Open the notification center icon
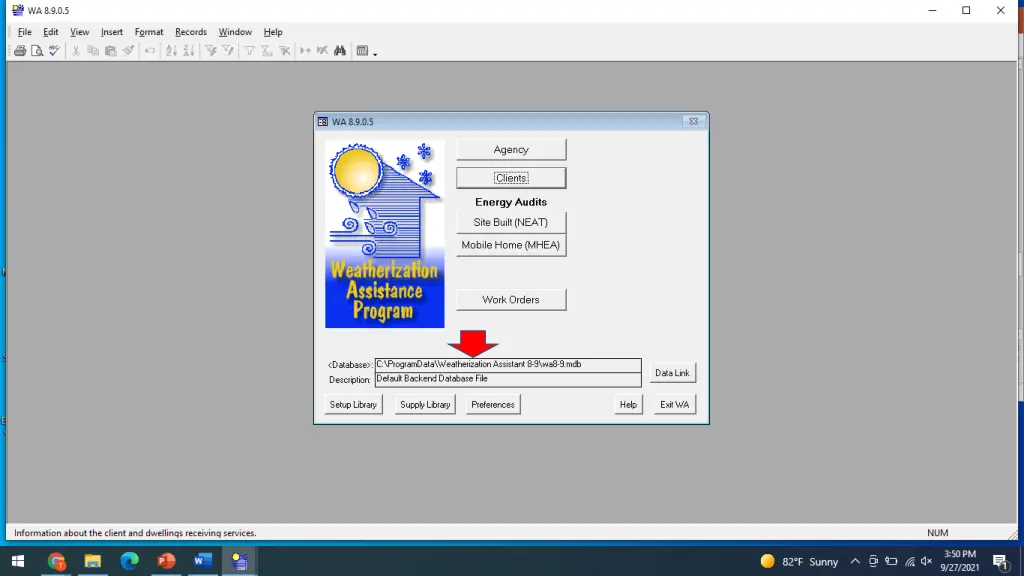Screen dimensions: 1024x576 [x=1000, y=561]
